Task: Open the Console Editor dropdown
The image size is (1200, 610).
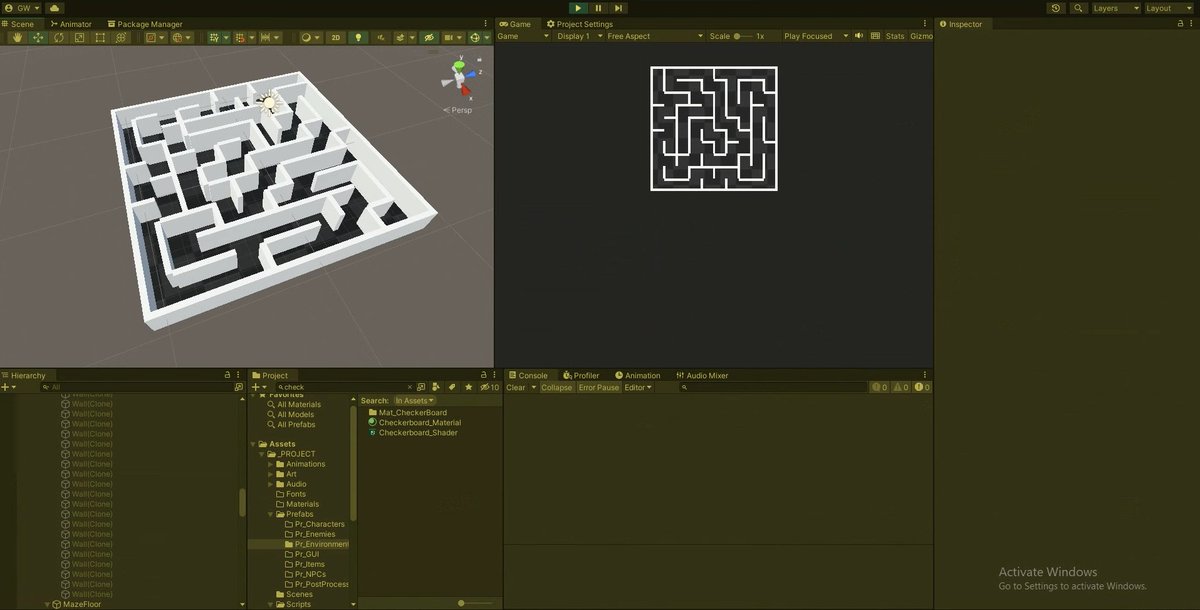Action: (637, 388)
